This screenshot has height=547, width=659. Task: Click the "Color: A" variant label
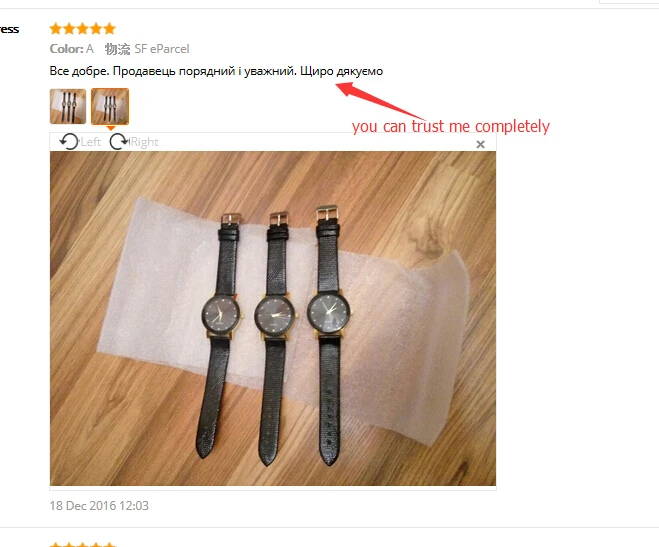click(71, 49)
